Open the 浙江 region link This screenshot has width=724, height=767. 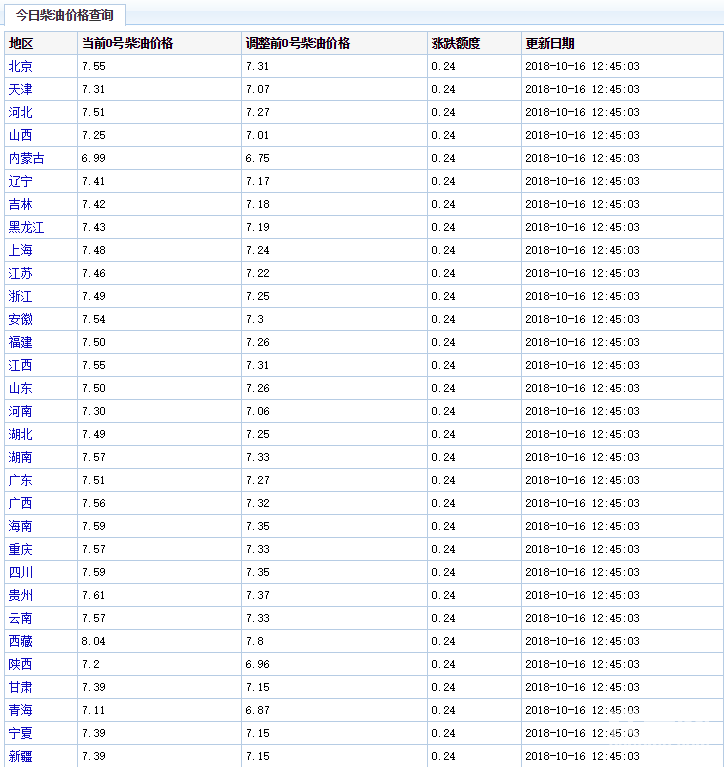(21, 296)
